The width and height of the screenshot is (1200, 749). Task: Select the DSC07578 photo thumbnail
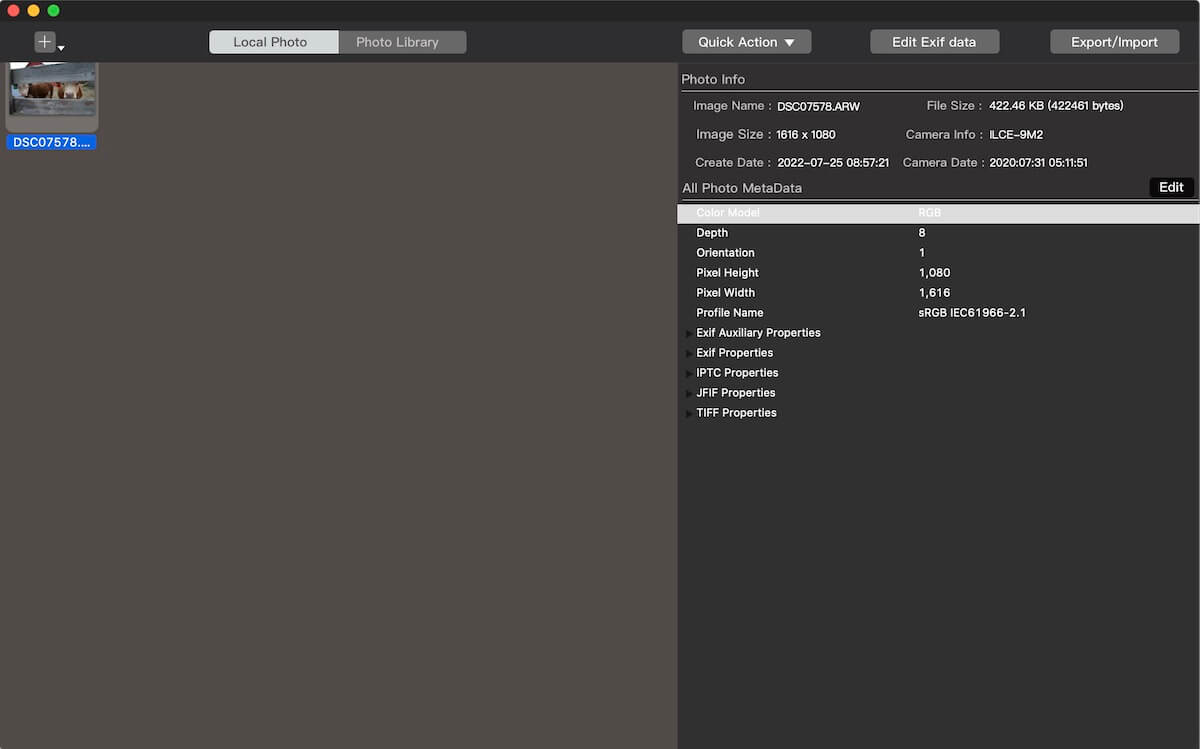[52, 96]
